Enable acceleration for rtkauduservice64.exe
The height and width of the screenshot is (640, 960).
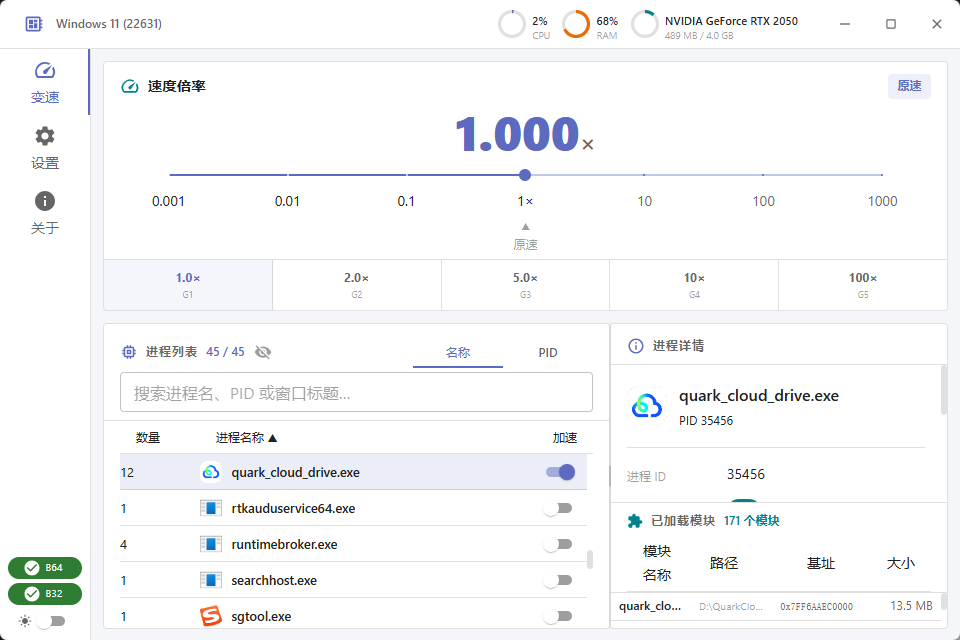[558, 508]
